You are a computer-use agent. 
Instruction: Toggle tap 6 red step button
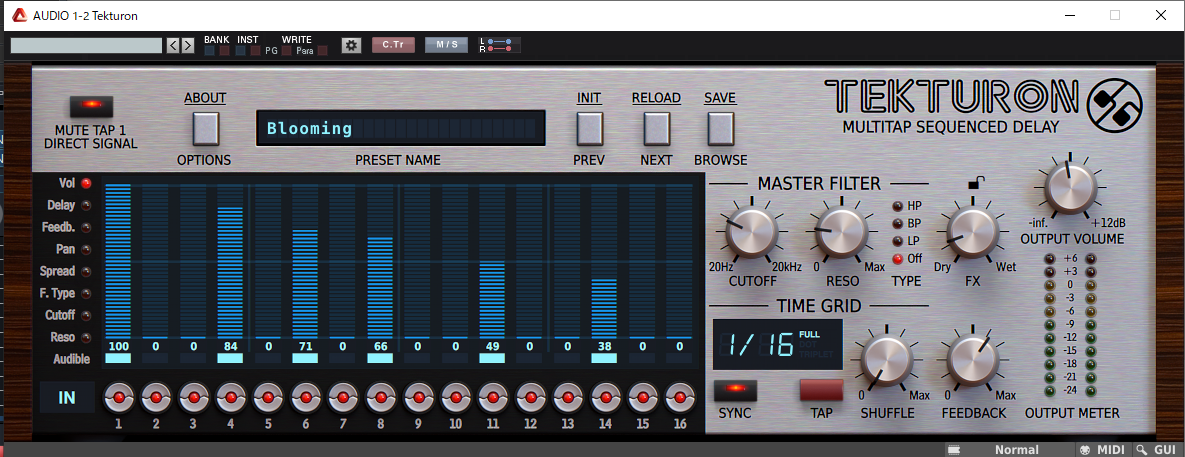pyautogui.click(x=305, y=397)
